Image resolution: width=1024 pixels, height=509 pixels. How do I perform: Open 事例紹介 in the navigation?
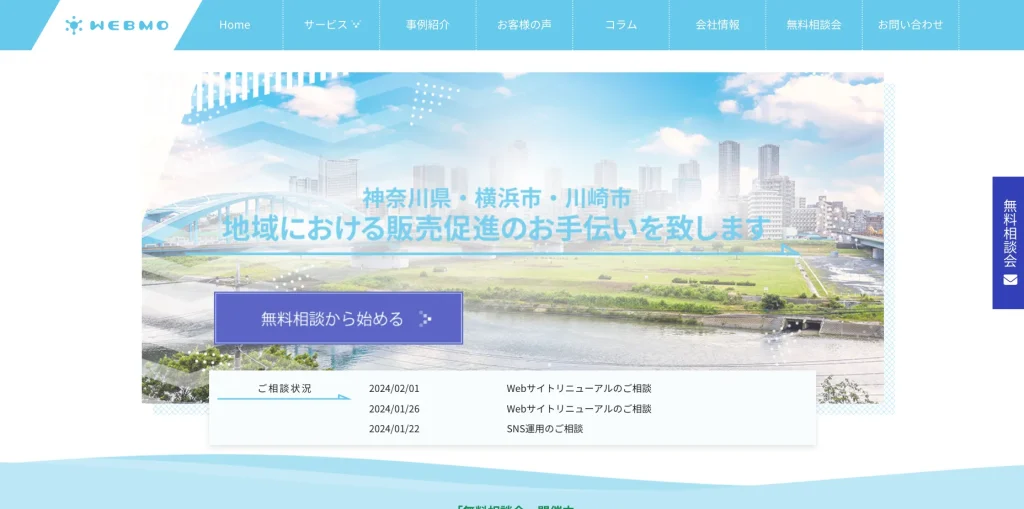click(x=428, y=25)
